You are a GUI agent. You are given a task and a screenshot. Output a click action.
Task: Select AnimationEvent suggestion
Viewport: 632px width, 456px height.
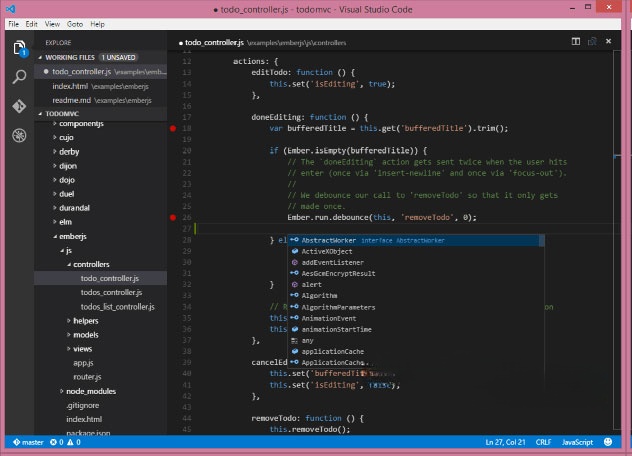tap(416, 318)
